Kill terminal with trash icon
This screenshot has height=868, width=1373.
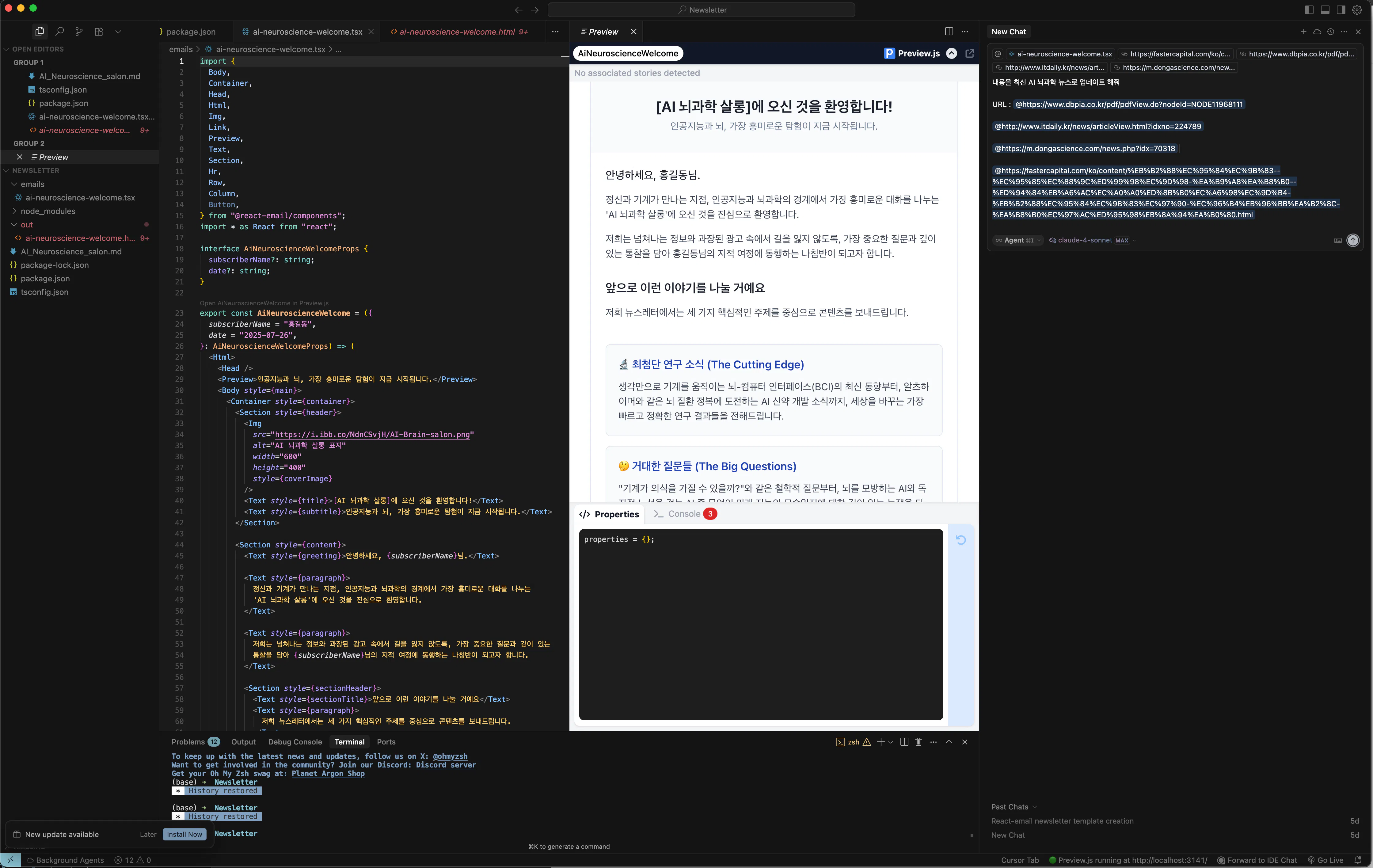tap(918, 741)
